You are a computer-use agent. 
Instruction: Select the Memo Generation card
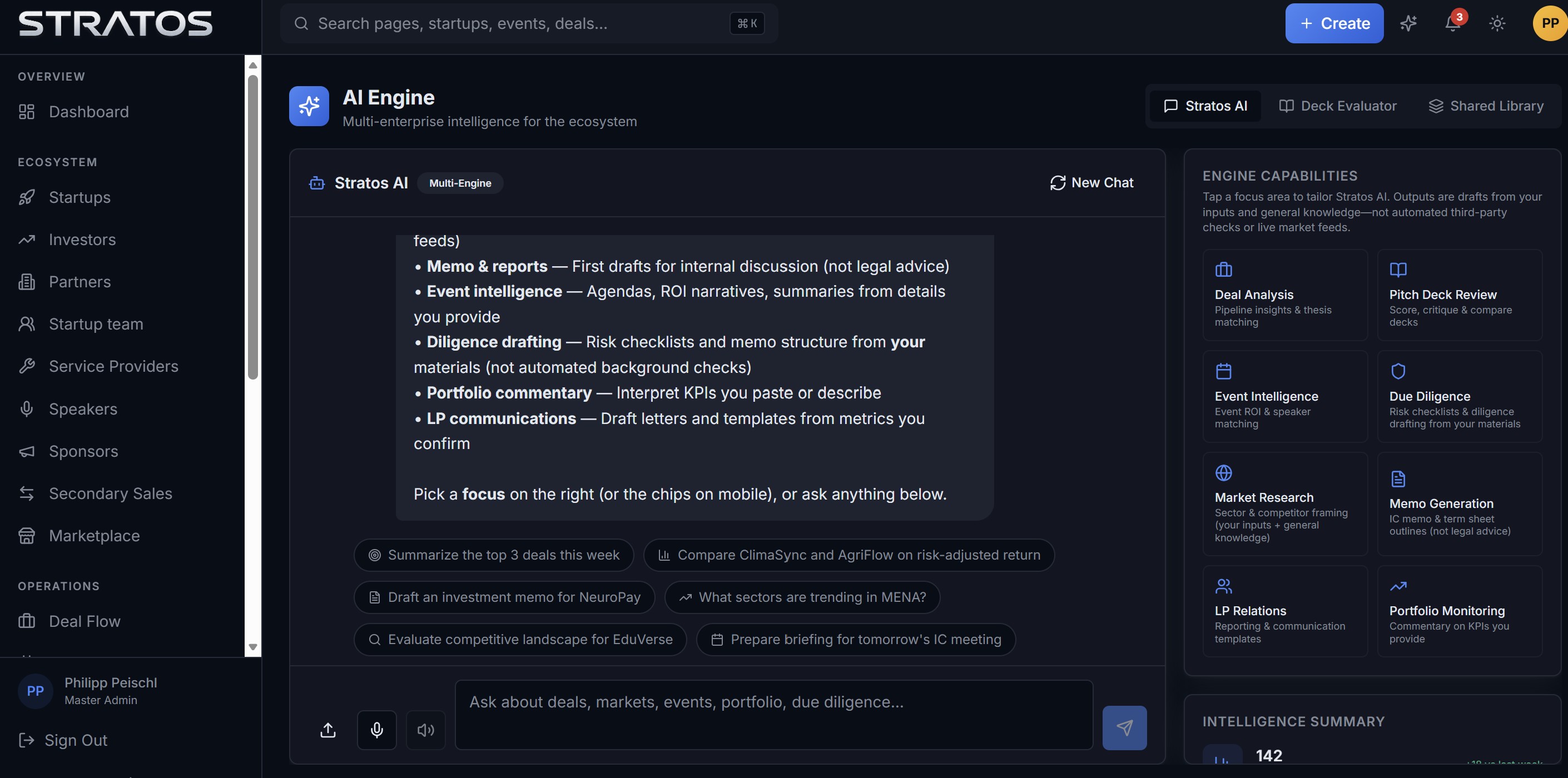[x=1460, y=503]
